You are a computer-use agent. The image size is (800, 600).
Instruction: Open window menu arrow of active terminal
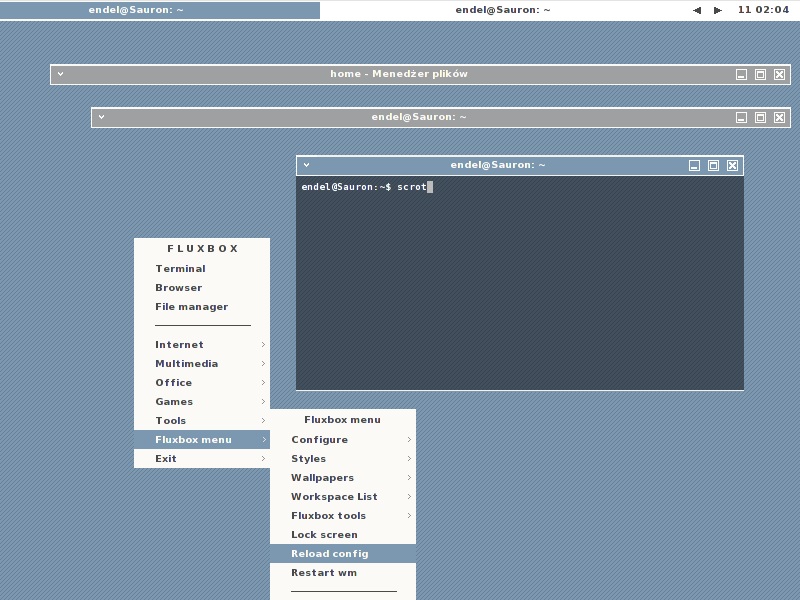tap(307, 165)
